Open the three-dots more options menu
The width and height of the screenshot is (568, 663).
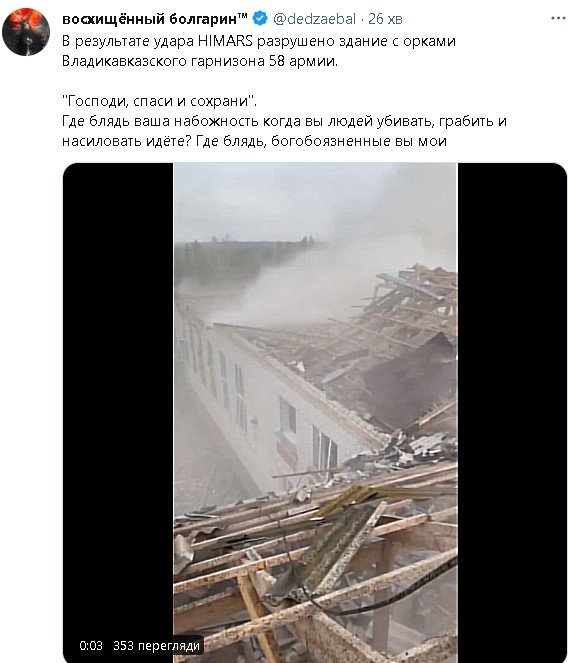(x=559, y=18)
